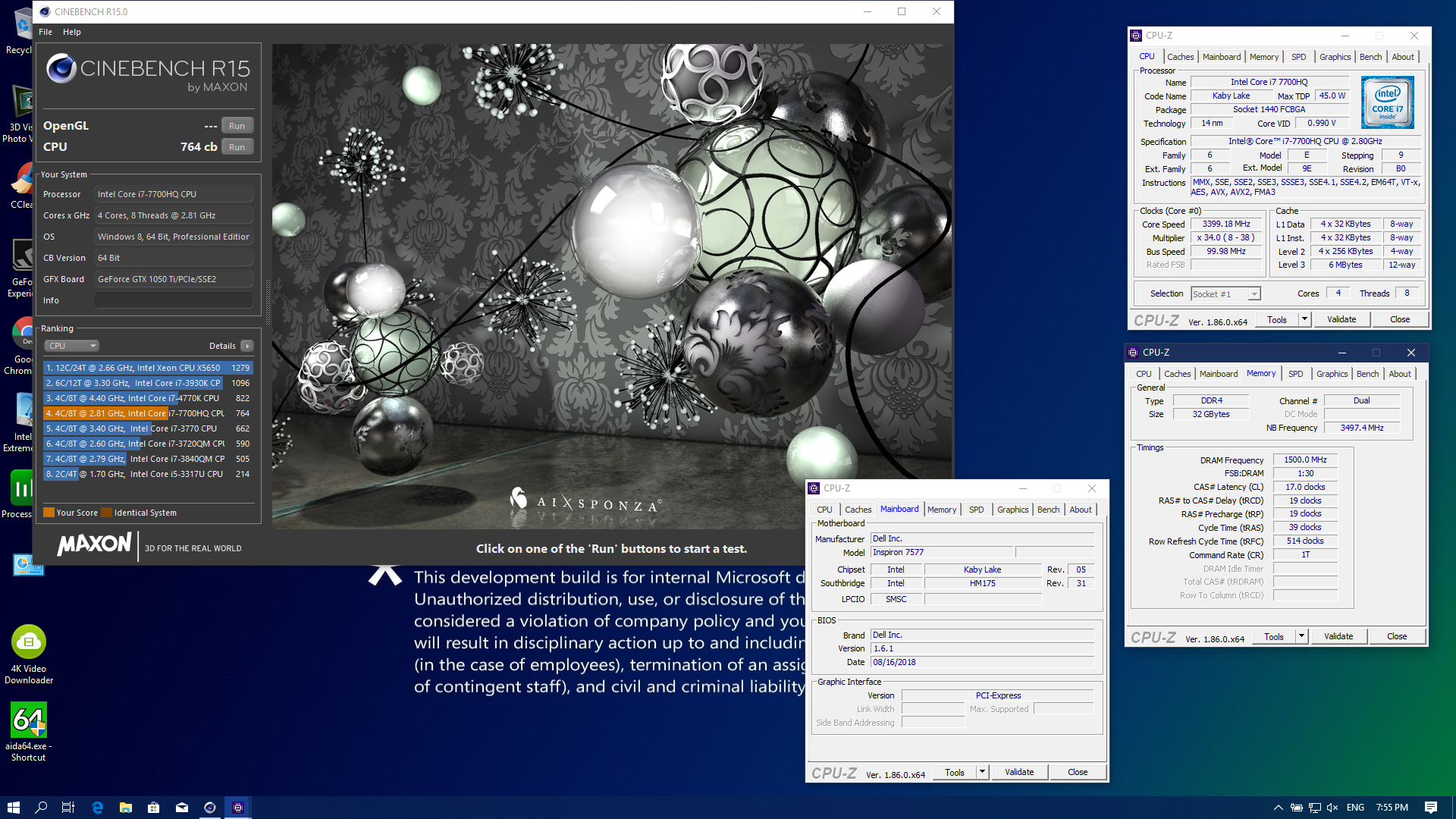Open the Start menu
The height and width of the screenshot is (819, 1456).
[13, 808]
